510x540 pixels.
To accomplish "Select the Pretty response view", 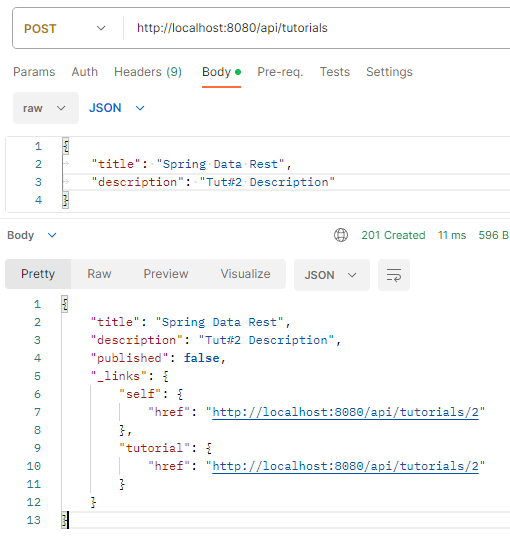I will tap(38, 274).
